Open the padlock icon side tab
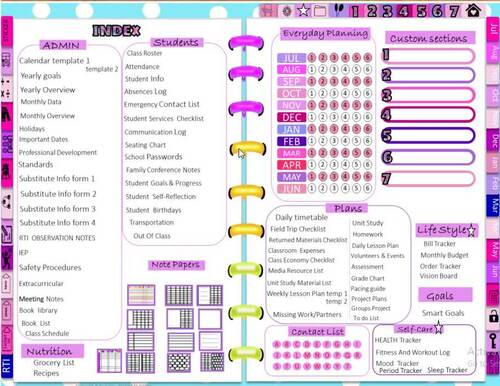The width and height of the screenshot is (500, 386). tap(493, 316)
